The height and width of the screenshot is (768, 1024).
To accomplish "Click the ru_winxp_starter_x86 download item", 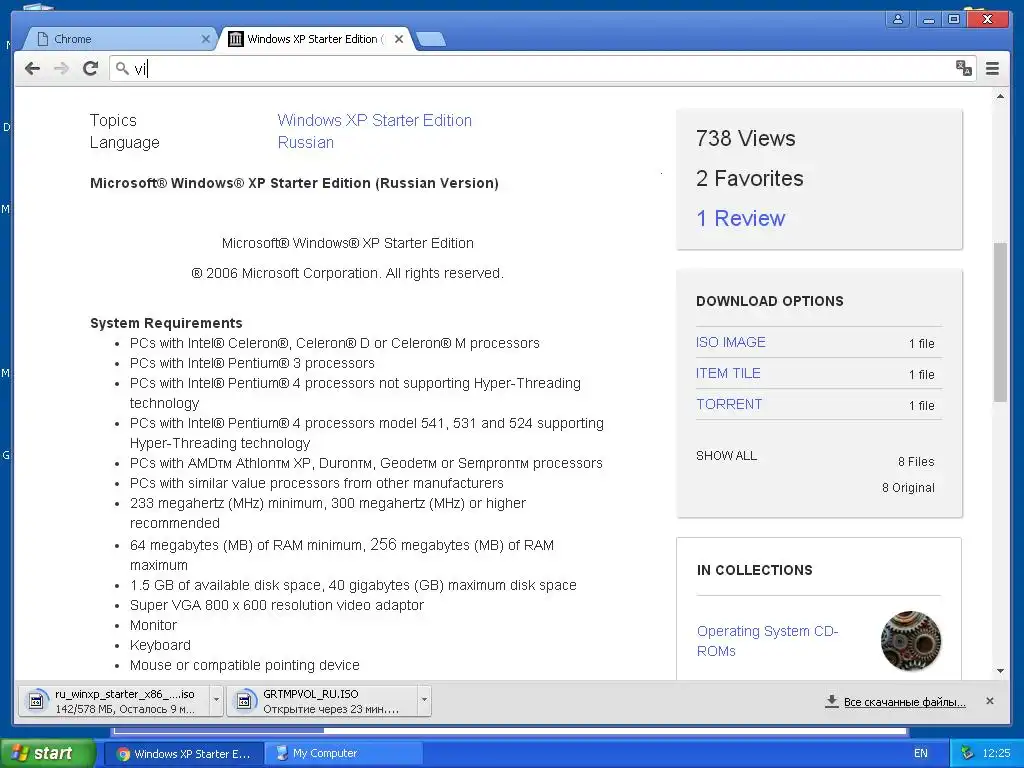I will 115,701.
